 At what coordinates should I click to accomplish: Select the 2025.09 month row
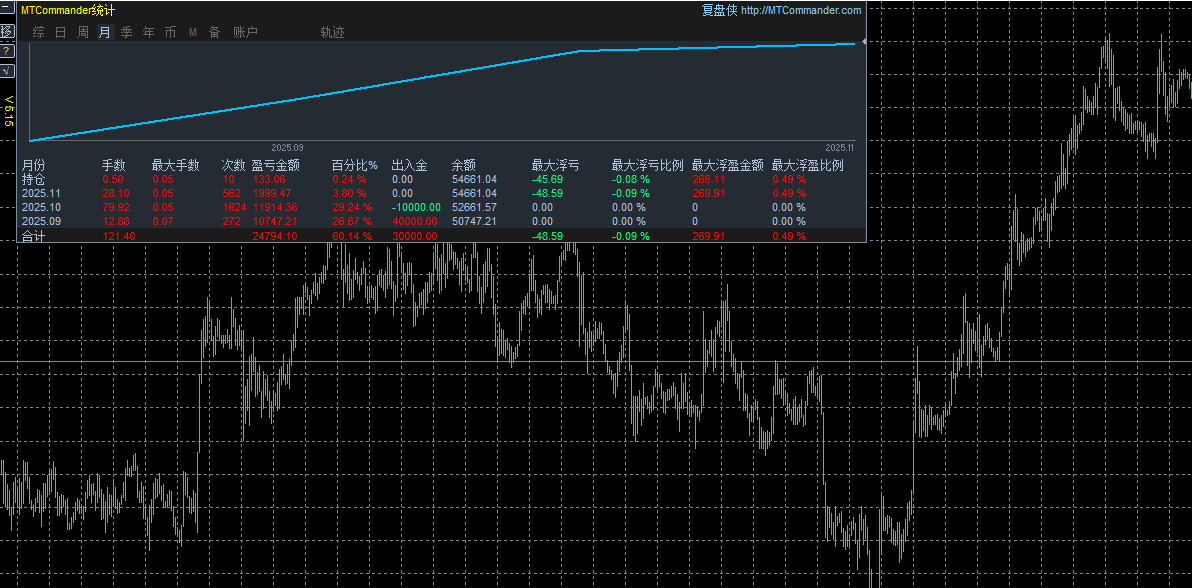tap(39, 221)
